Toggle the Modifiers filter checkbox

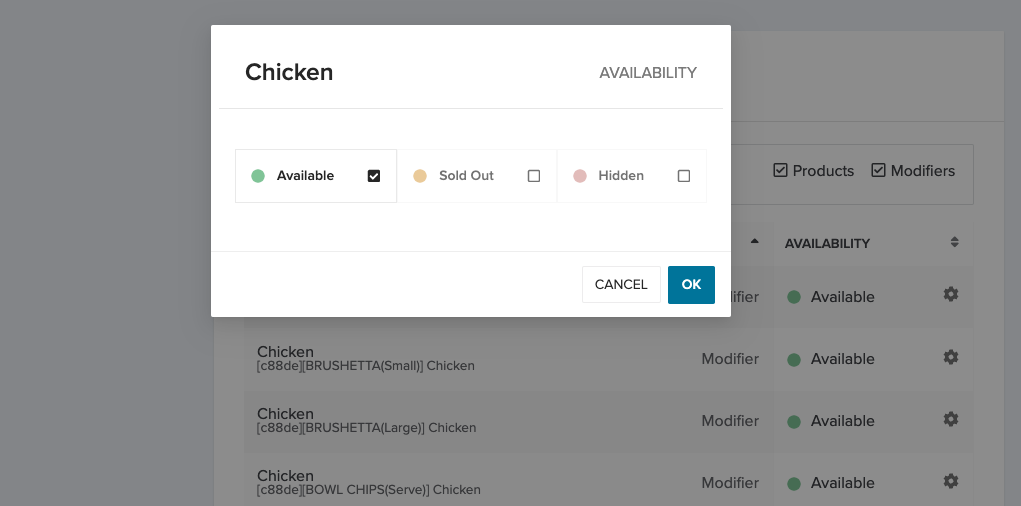(x=879, y=170)
